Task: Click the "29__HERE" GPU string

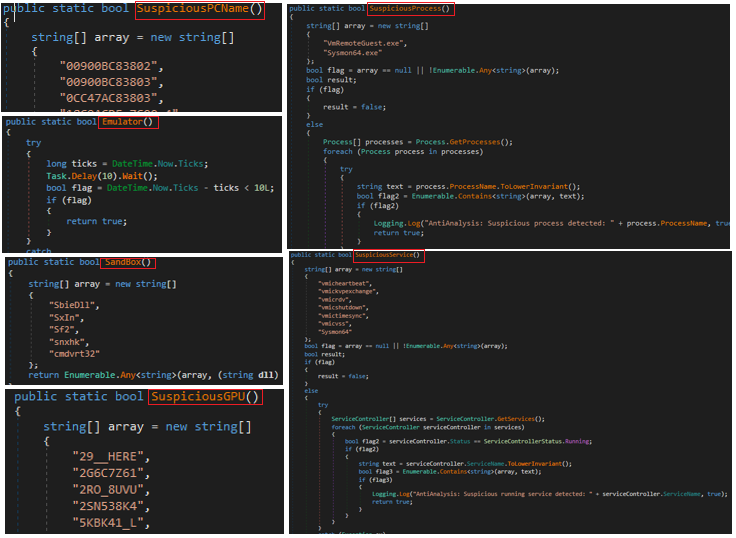Action: point(110,455)
